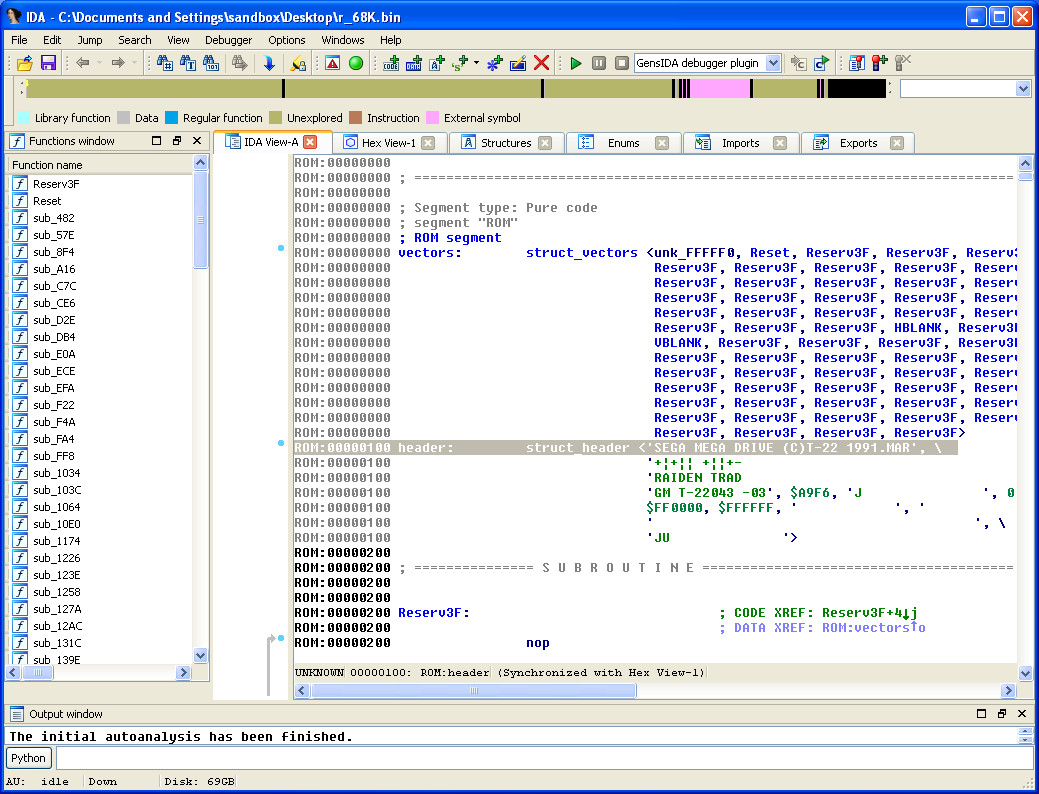Click the green circle toolbar icon
Viewport: 1039px width, 794px height.
coord(355,63)
